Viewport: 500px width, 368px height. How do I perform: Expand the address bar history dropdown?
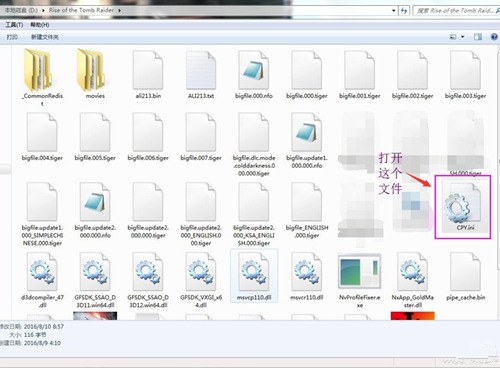point(394,11)
